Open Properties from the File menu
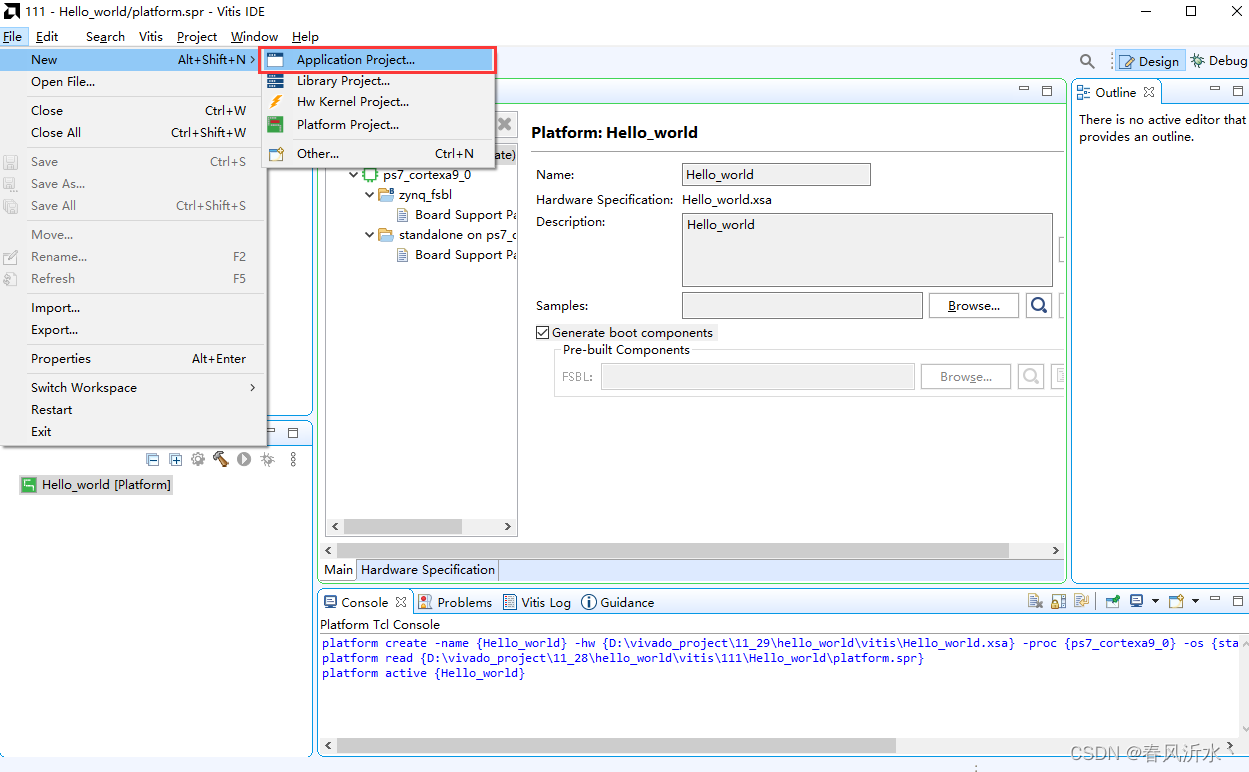Viewport: 1249px width, 772px height. 132,359
